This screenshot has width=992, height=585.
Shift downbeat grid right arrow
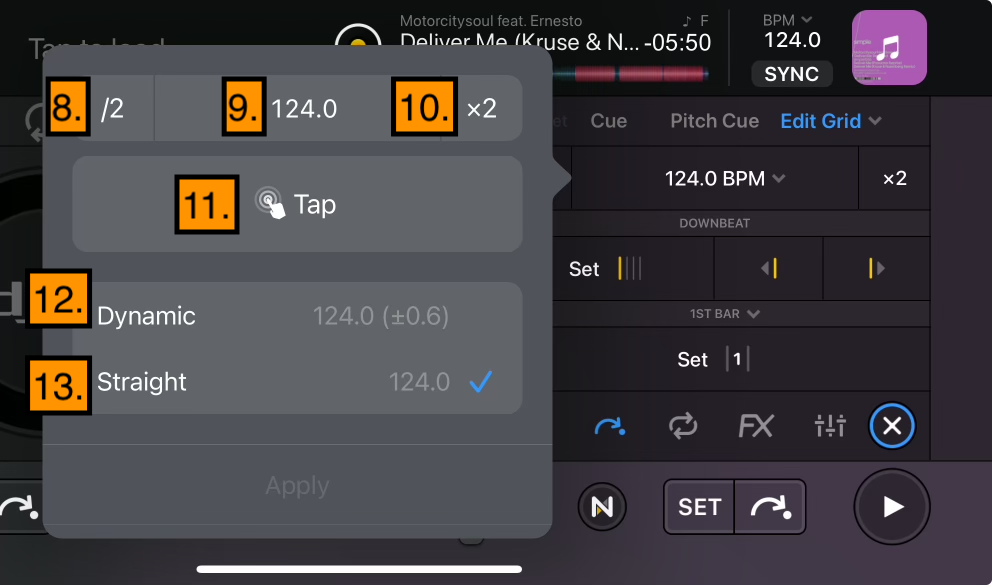click(876, 269)
